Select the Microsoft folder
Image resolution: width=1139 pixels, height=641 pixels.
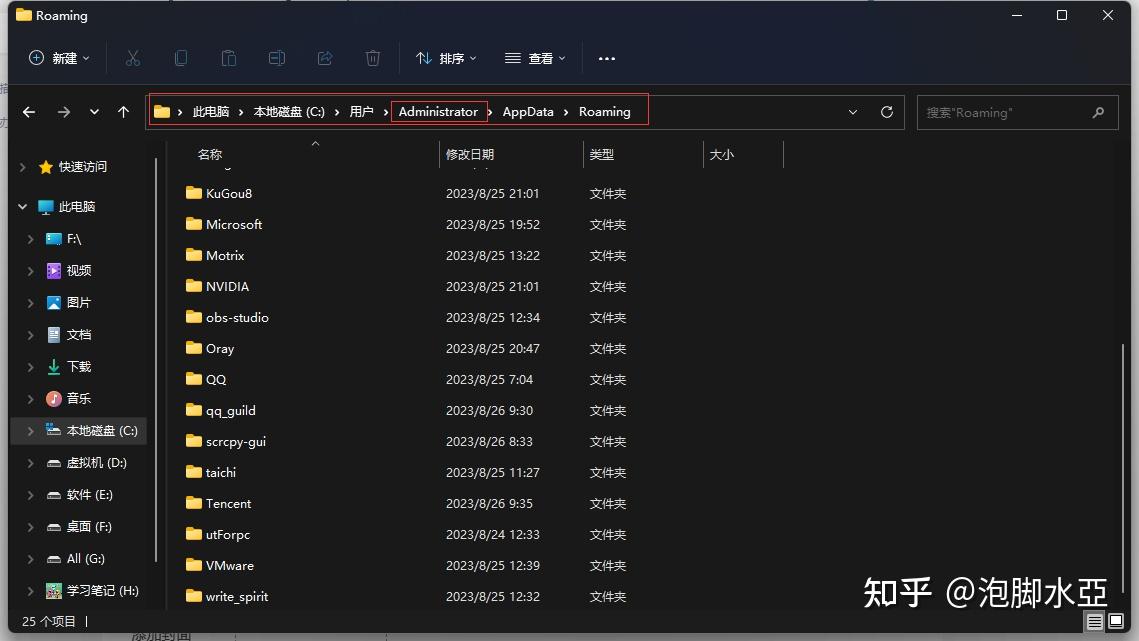pos(233,225)
